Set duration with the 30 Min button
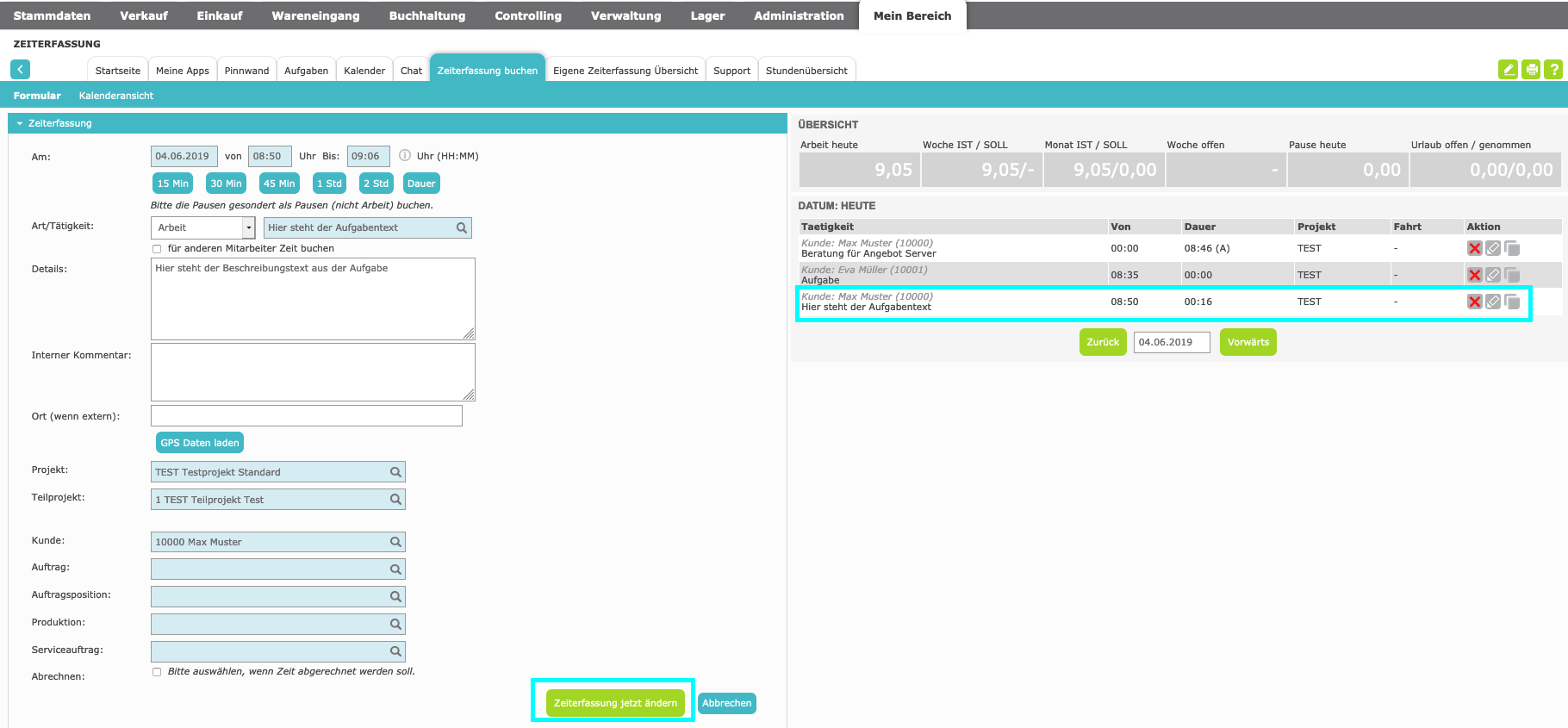Screen dimensions: 1568x728 (226, 184)
